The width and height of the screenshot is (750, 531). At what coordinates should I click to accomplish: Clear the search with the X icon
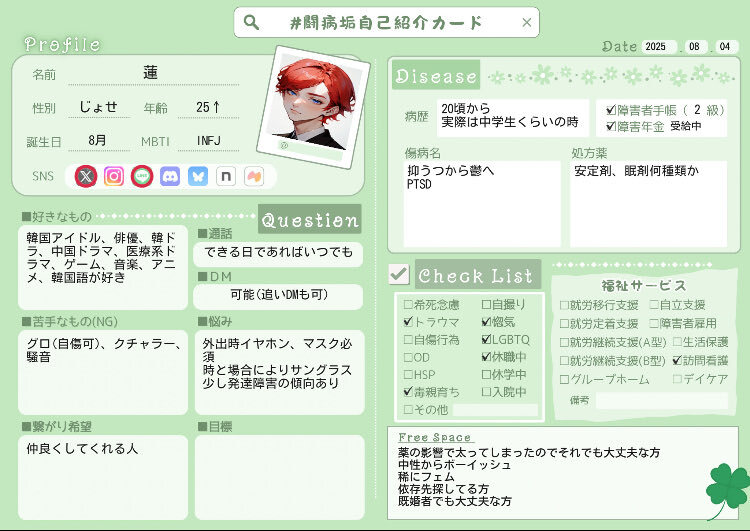coord(527,23)
